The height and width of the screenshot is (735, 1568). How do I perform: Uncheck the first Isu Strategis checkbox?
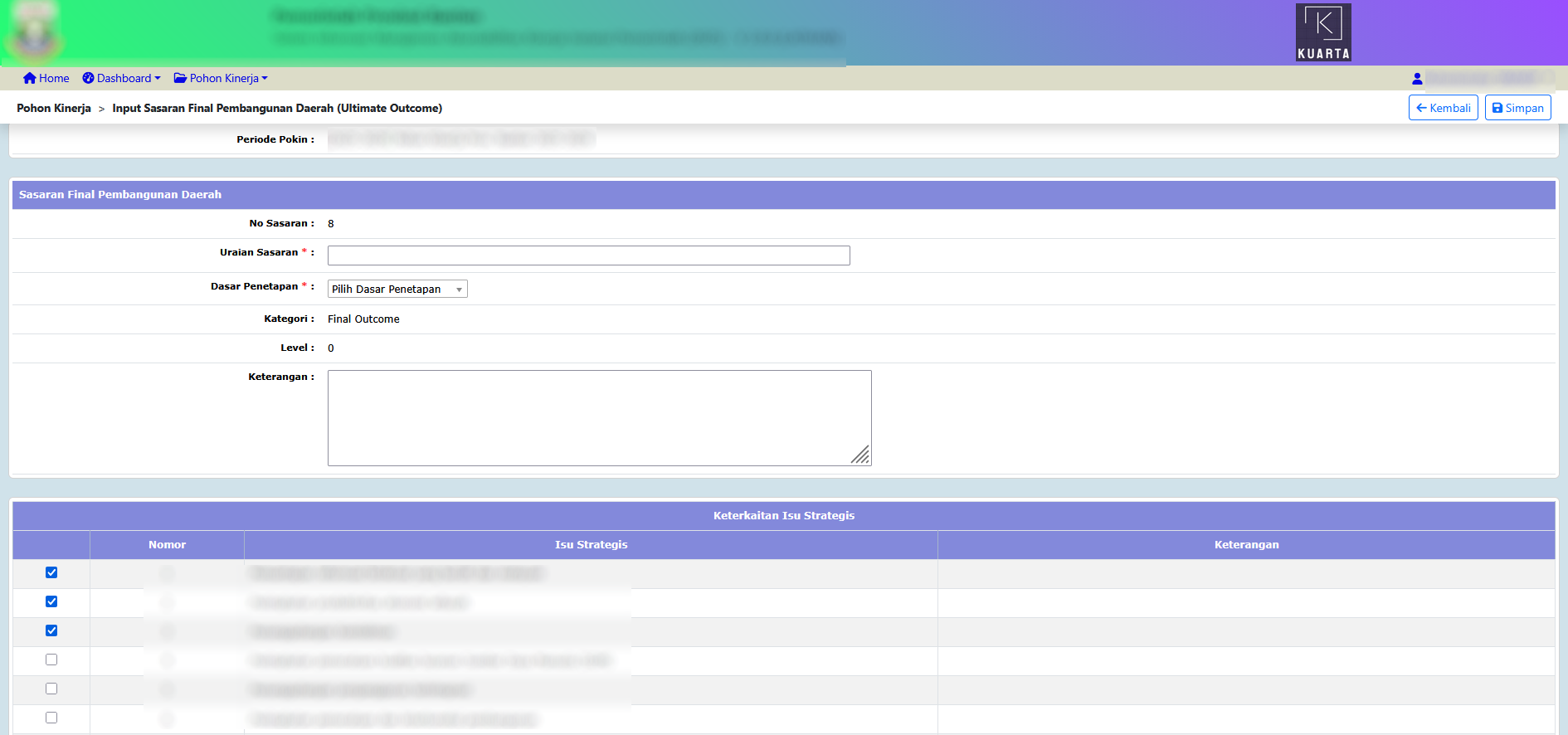click(x=51, y=573)
